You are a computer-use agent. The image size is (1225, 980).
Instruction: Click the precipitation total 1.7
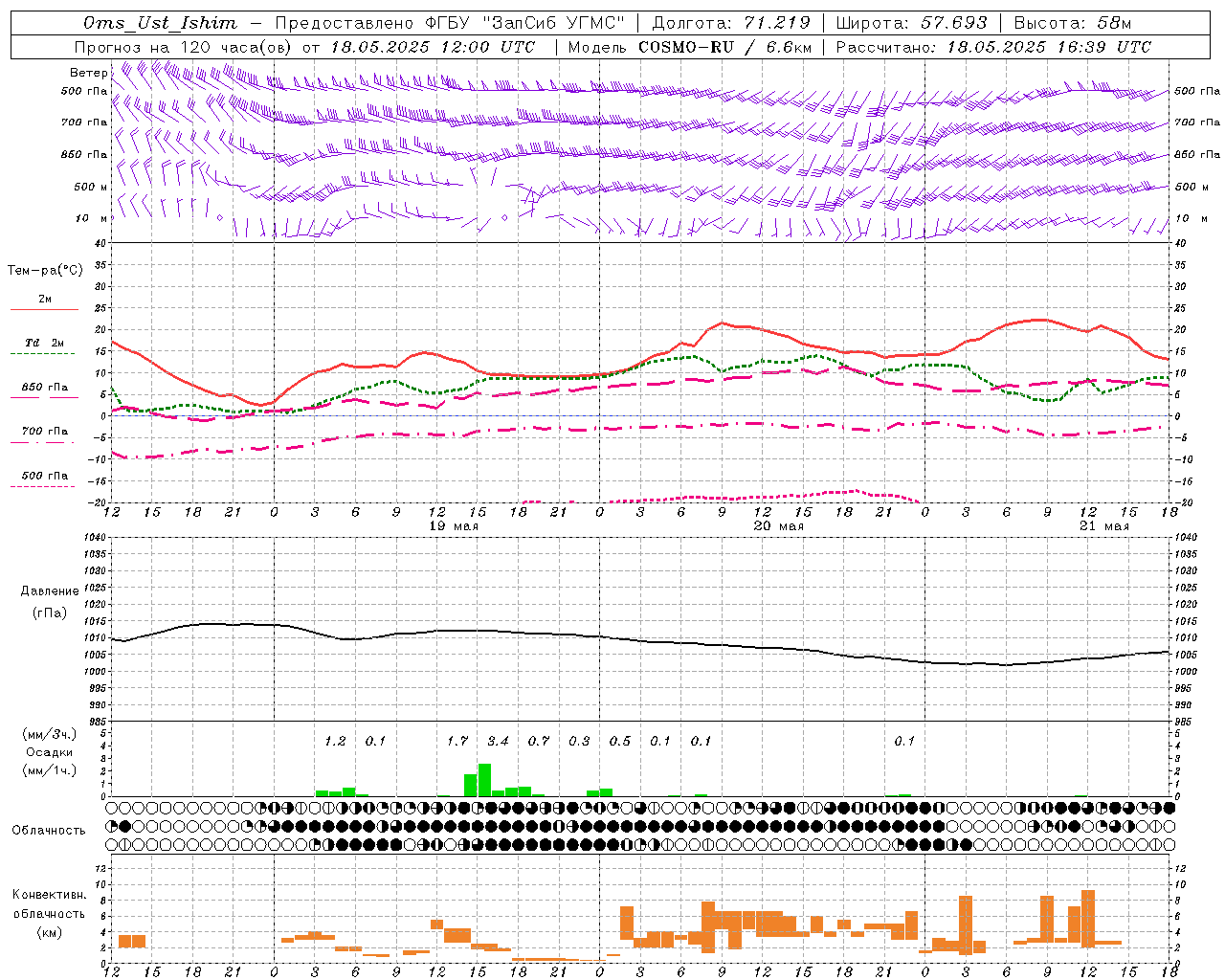point(457,741)
